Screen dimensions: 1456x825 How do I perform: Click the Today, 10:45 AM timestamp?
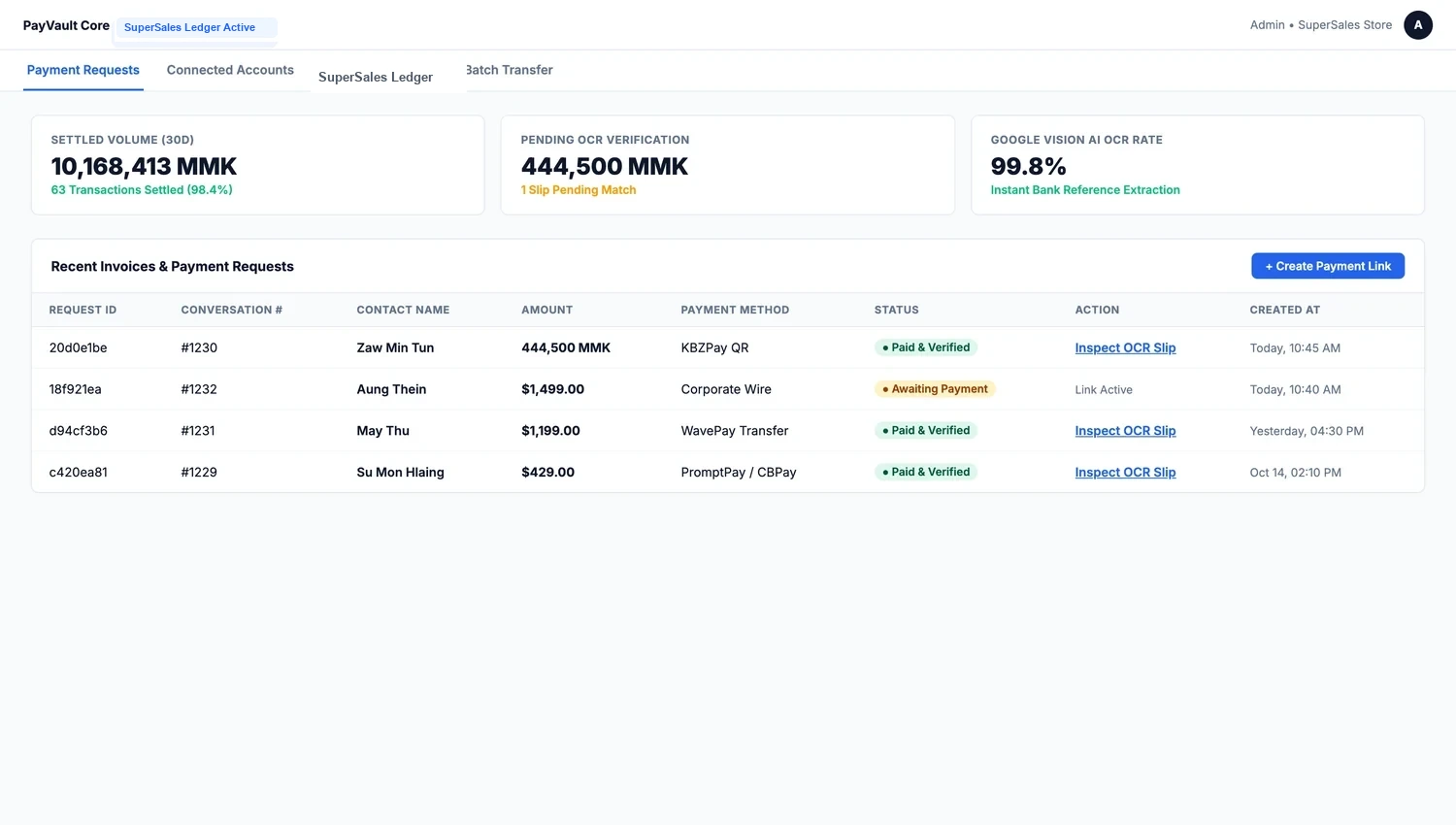(x=1295, y=348)
